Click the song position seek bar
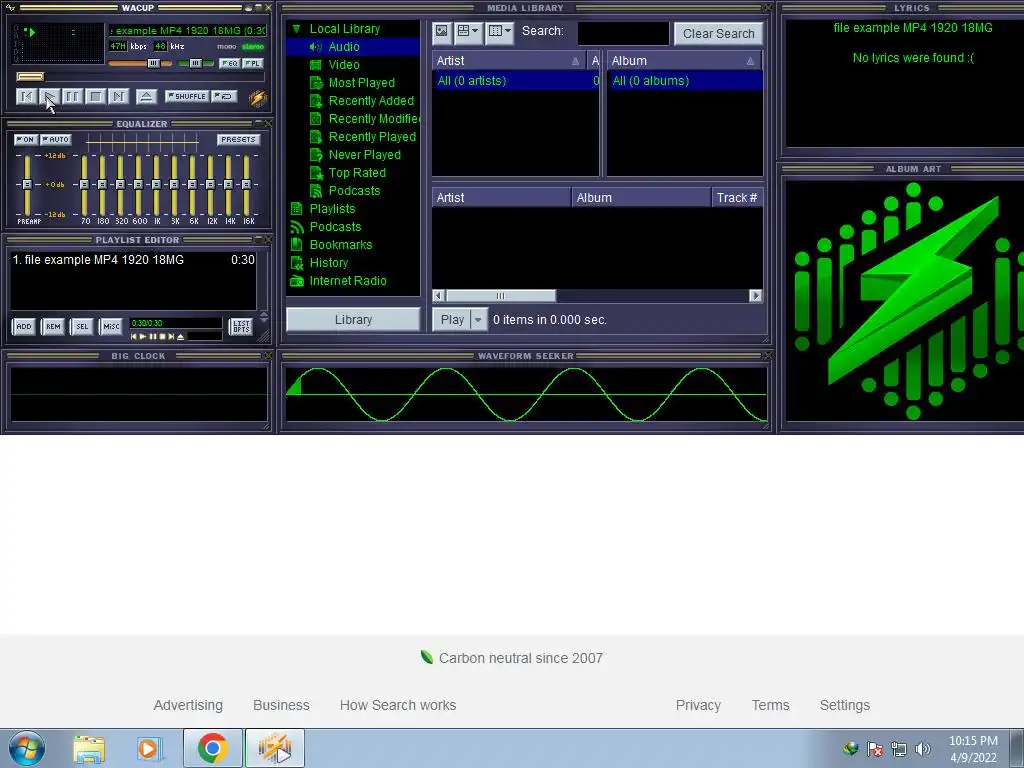The width and height of the screenshot is (1024, 768). [140, 77]
